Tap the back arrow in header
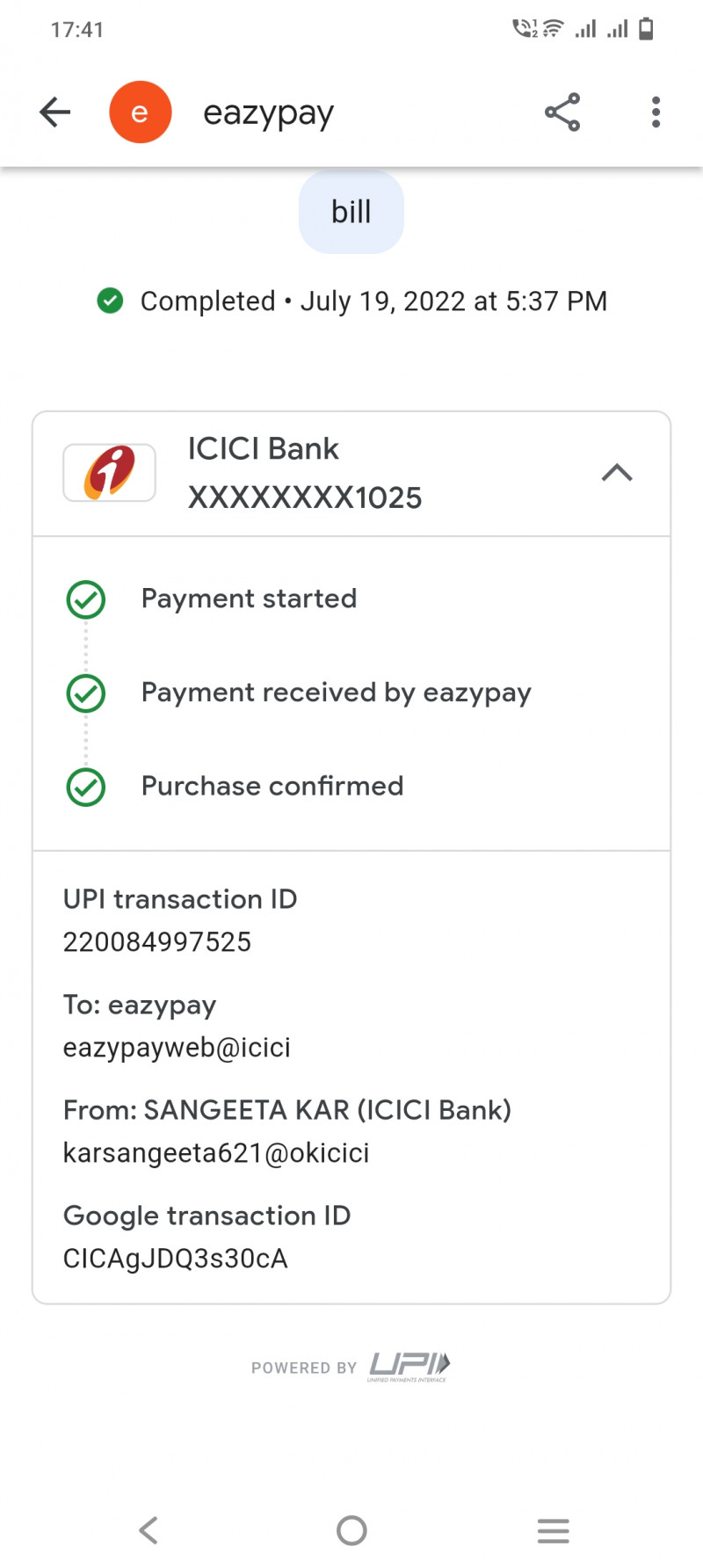Screen dimensions: 703x1568 pyautogui.click(x=55, y=113)
